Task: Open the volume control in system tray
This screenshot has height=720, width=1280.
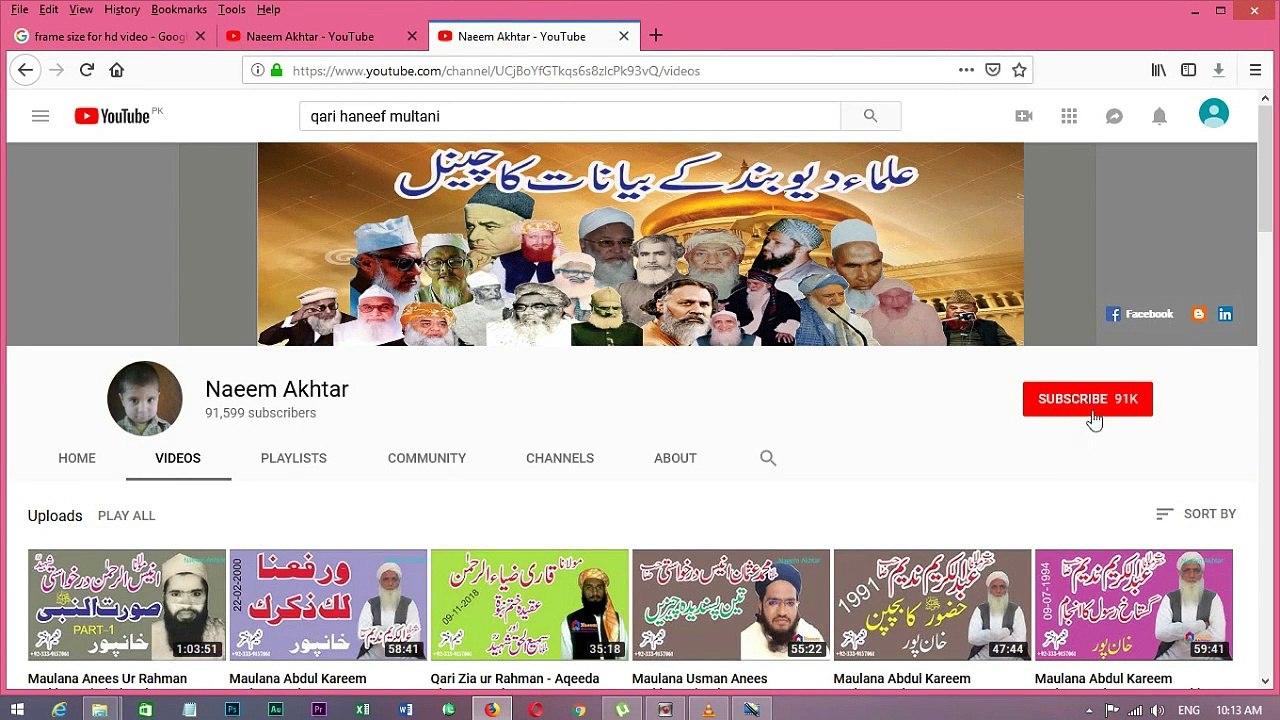Action: [x=1159, y=710]
